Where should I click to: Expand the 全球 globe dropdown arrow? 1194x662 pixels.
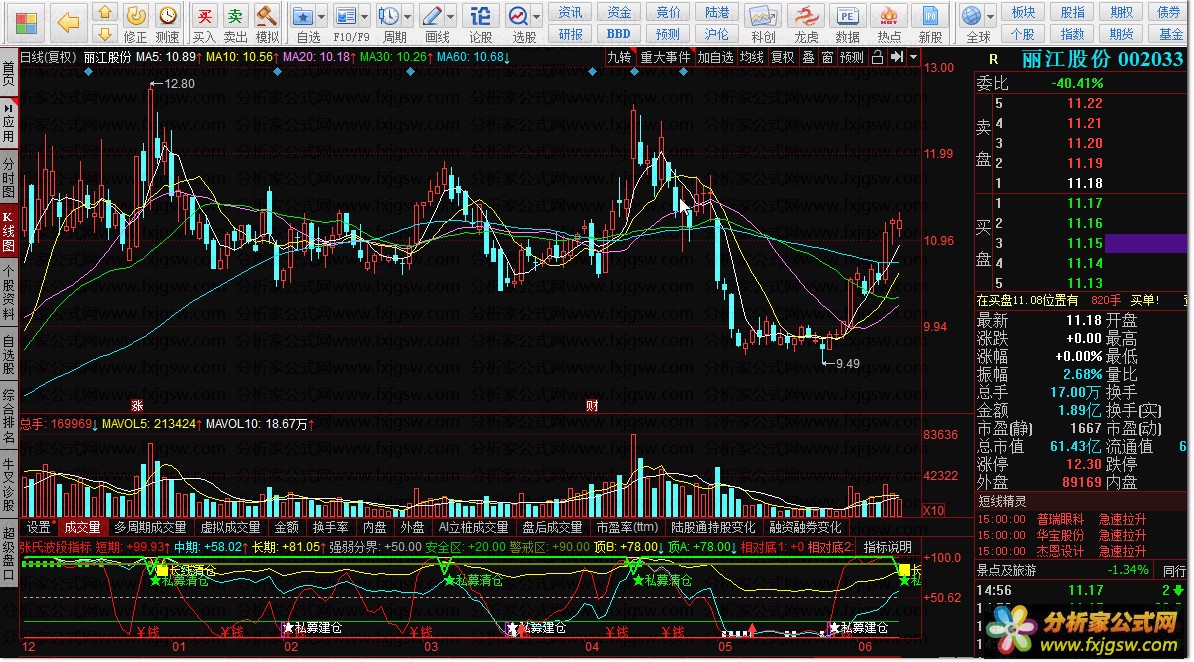pyautogui.click(x=991, y=16)
